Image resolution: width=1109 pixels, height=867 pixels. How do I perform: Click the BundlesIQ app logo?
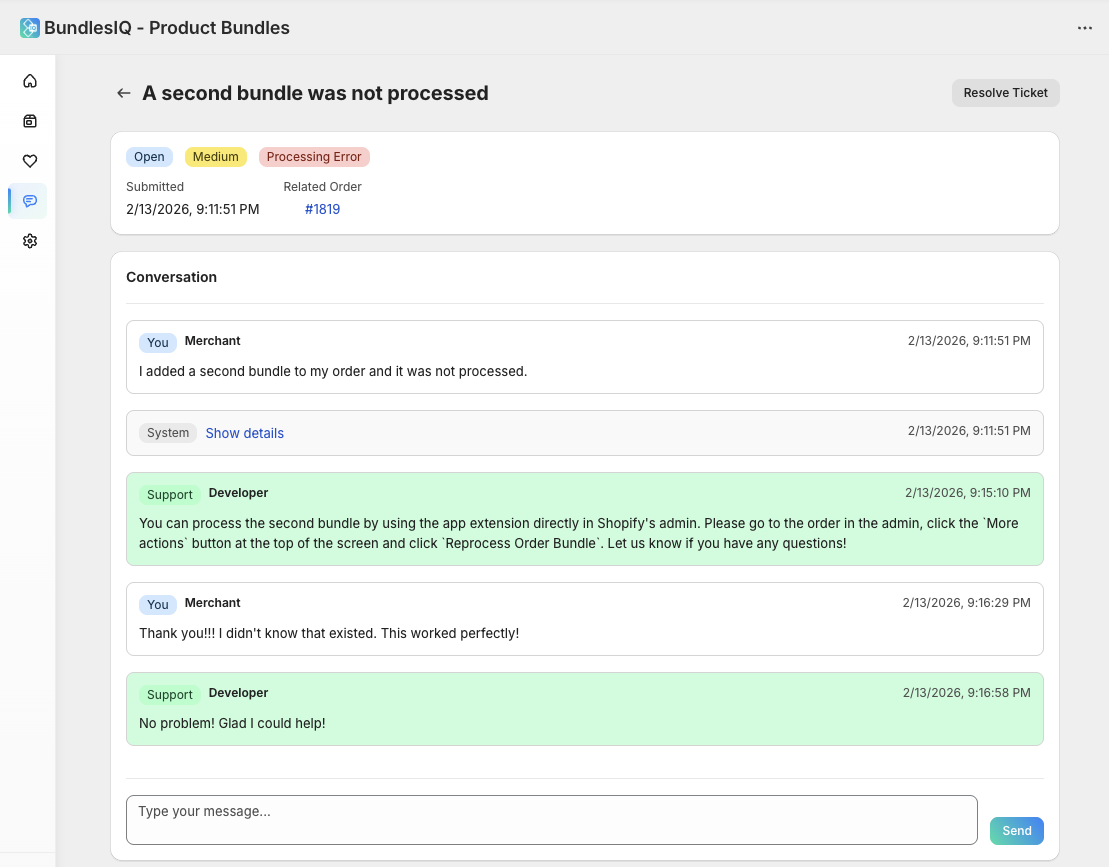(28, 27)
